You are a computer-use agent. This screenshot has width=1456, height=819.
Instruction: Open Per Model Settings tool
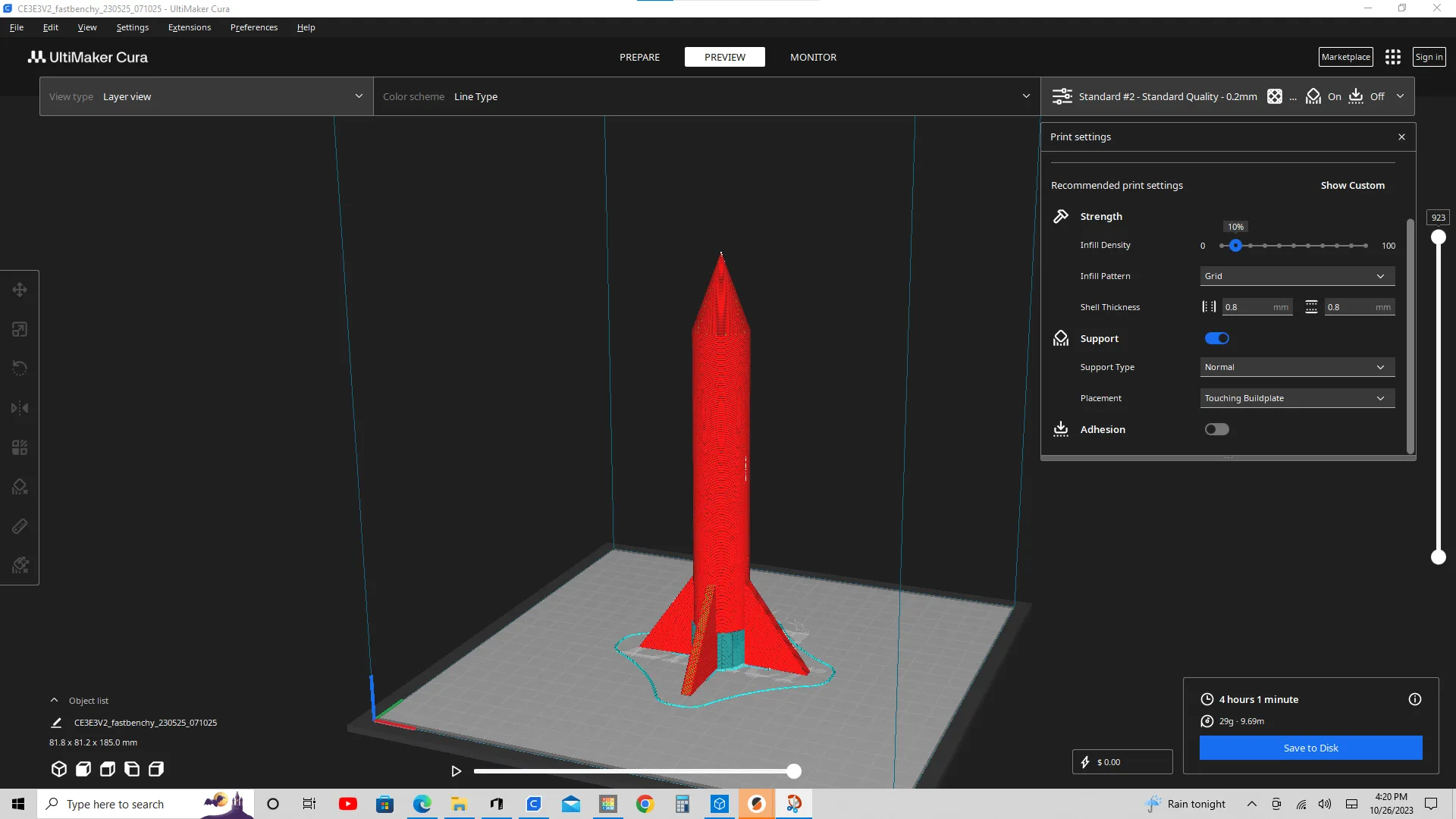(x=19, y=447)
